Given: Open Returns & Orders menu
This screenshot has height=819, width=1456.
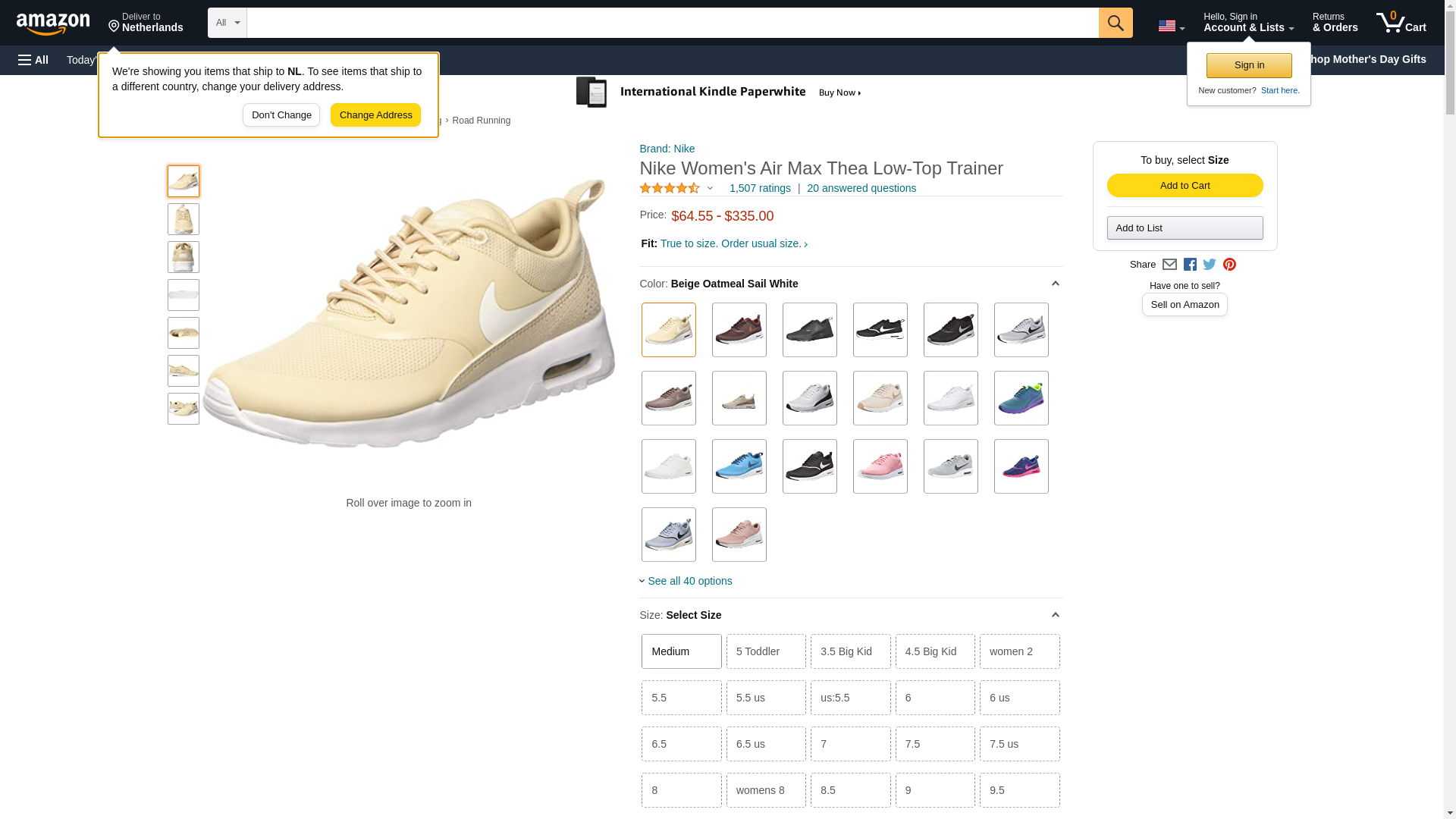Looking at the screenshot, I should click(x=1335, y=23).
